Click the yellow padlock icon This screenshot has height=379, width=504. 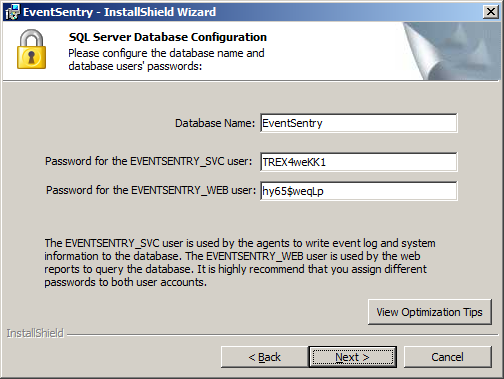[31, 49]
